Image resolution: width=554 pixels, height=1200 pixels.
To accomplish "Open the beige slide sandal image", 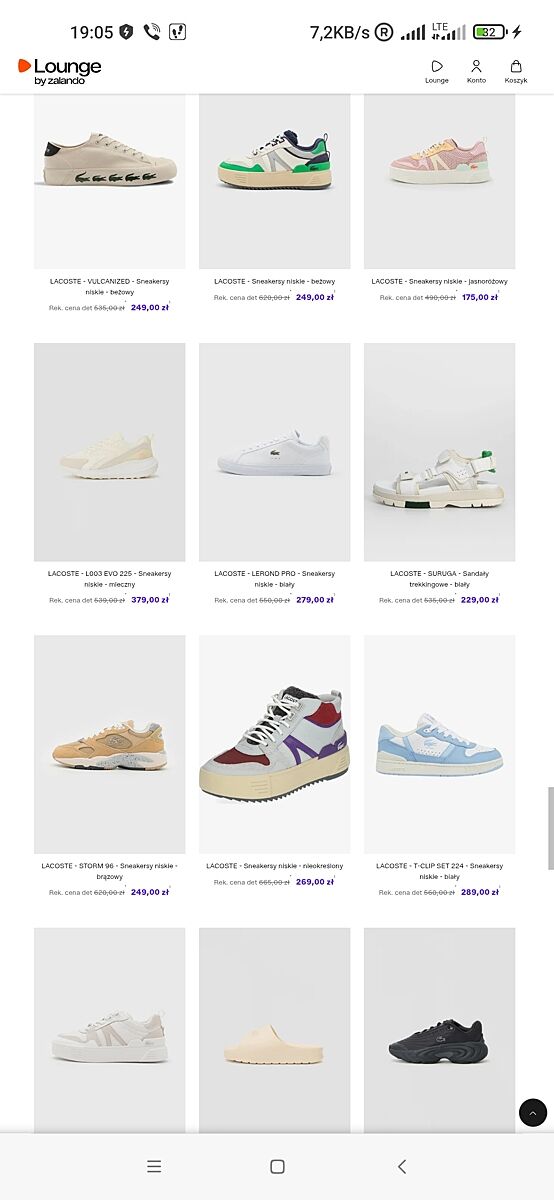I will 275,1030.
